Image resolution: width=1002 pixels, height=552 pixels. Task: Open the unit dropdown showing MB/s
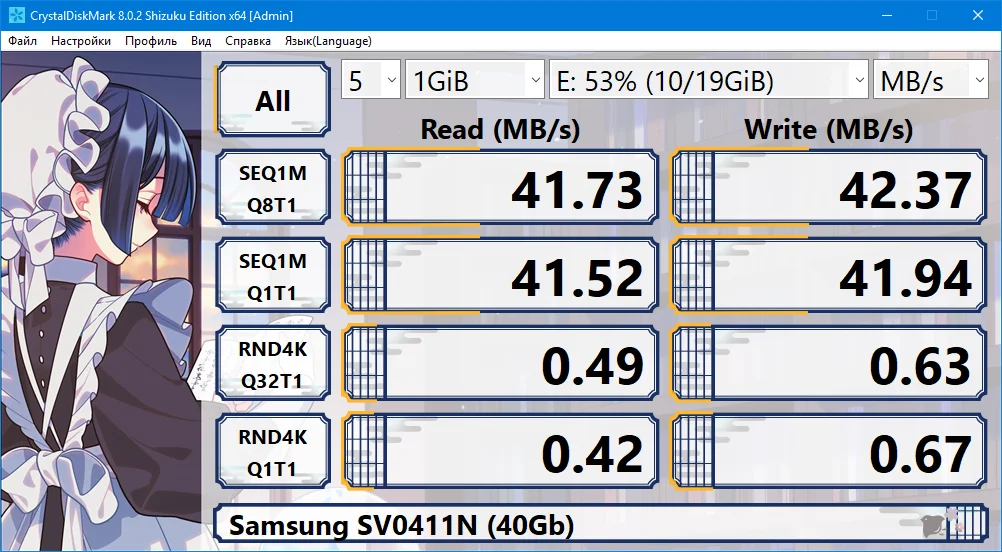point(930,80)
